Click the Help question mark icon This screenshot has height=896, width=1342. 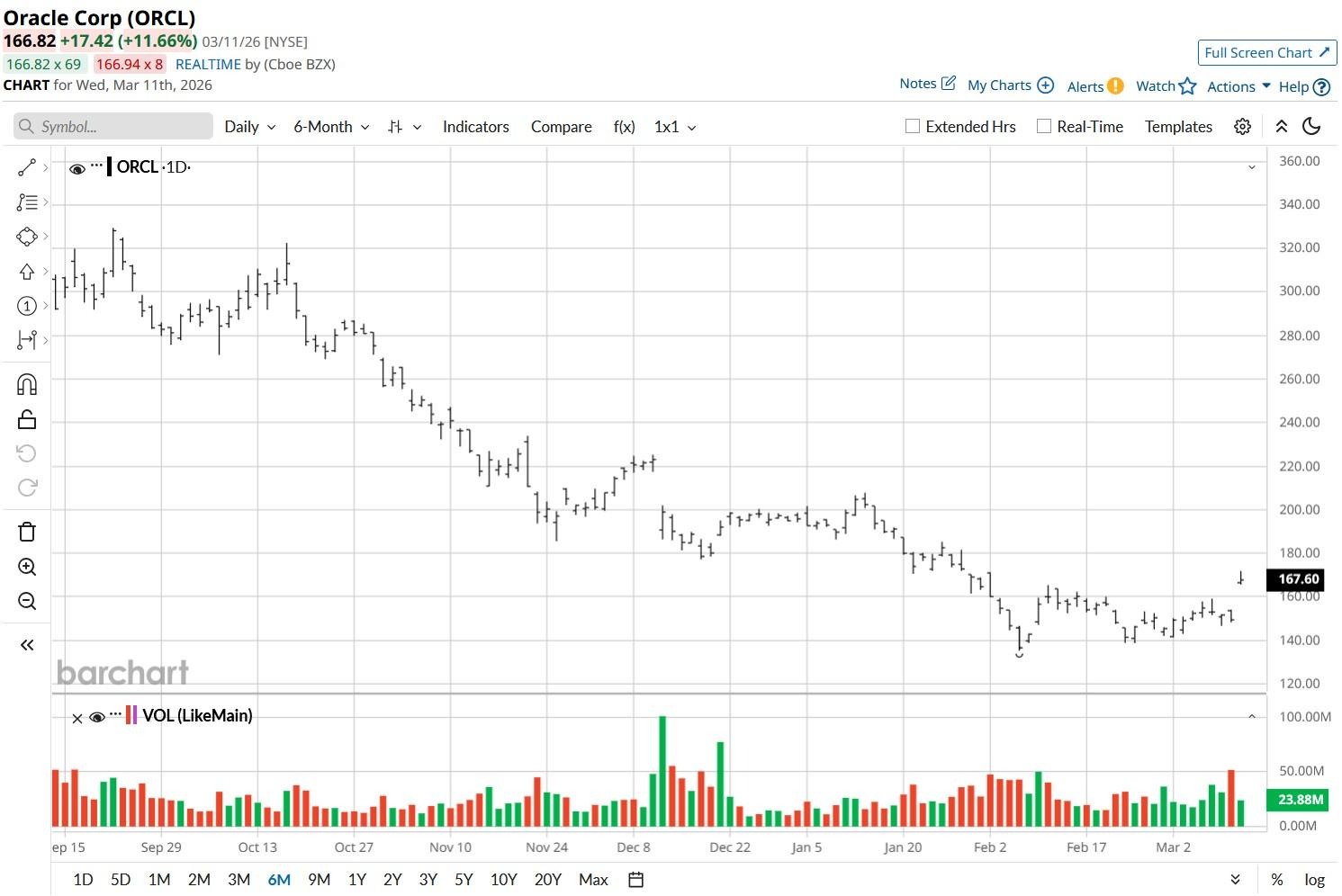[x=1321, y=87]
